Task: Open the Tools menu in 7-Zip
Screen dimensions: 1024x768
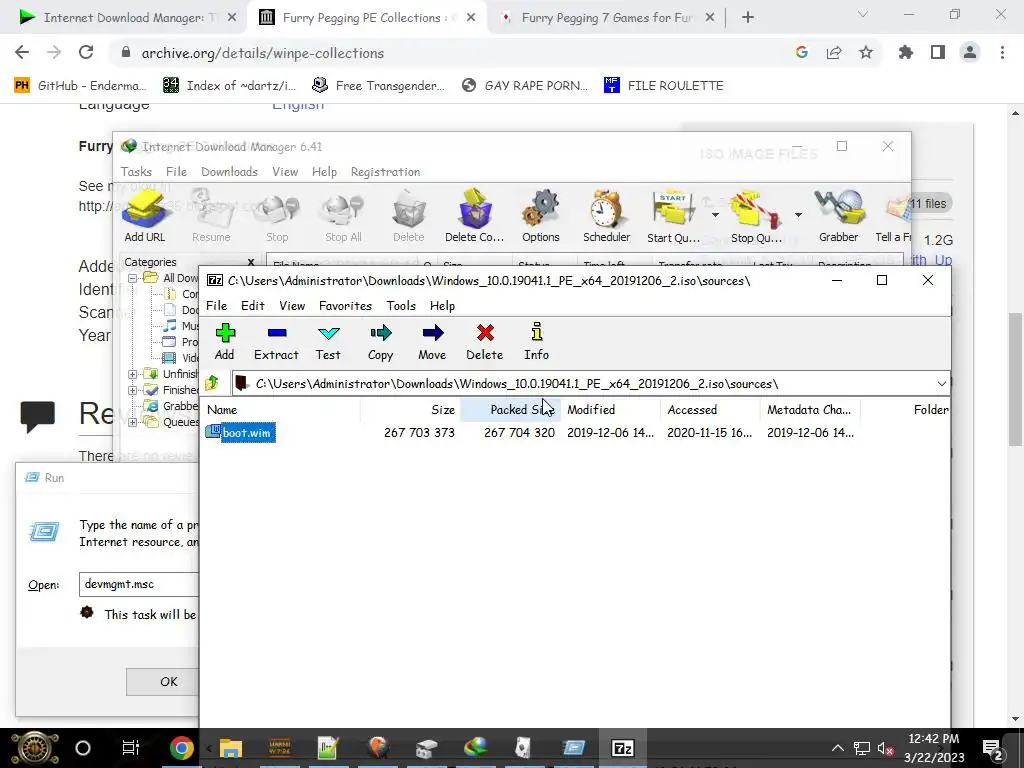Action: tap(401, 306)
